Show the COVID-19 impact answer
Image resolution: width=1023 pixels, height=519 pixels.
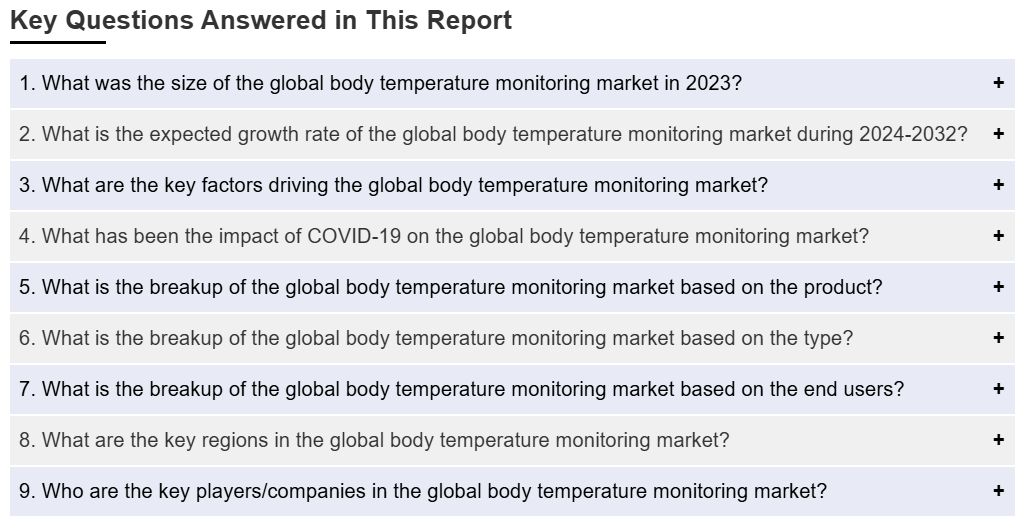(x=444, y=236)
